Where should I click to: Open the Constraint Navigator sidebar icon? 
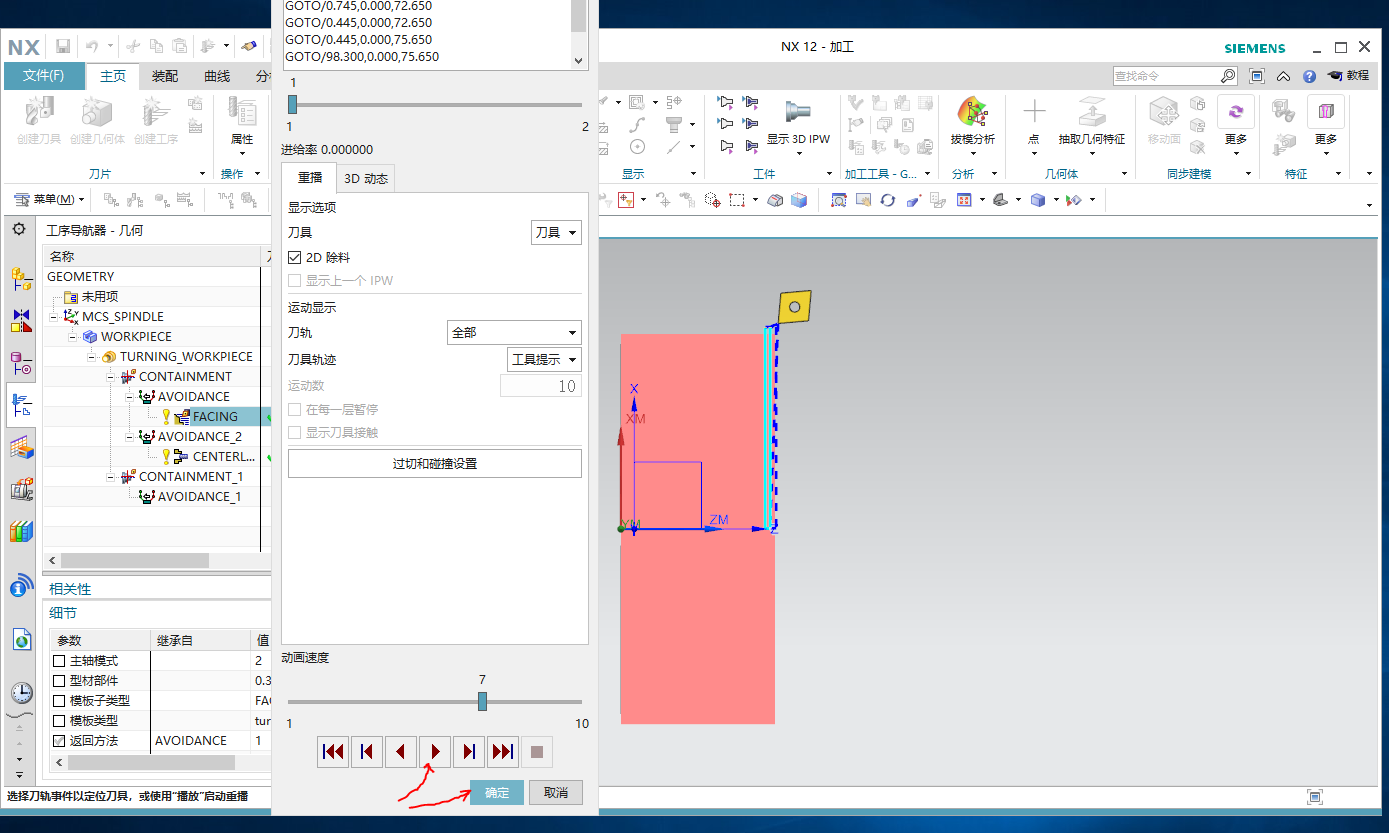[21, 321]
